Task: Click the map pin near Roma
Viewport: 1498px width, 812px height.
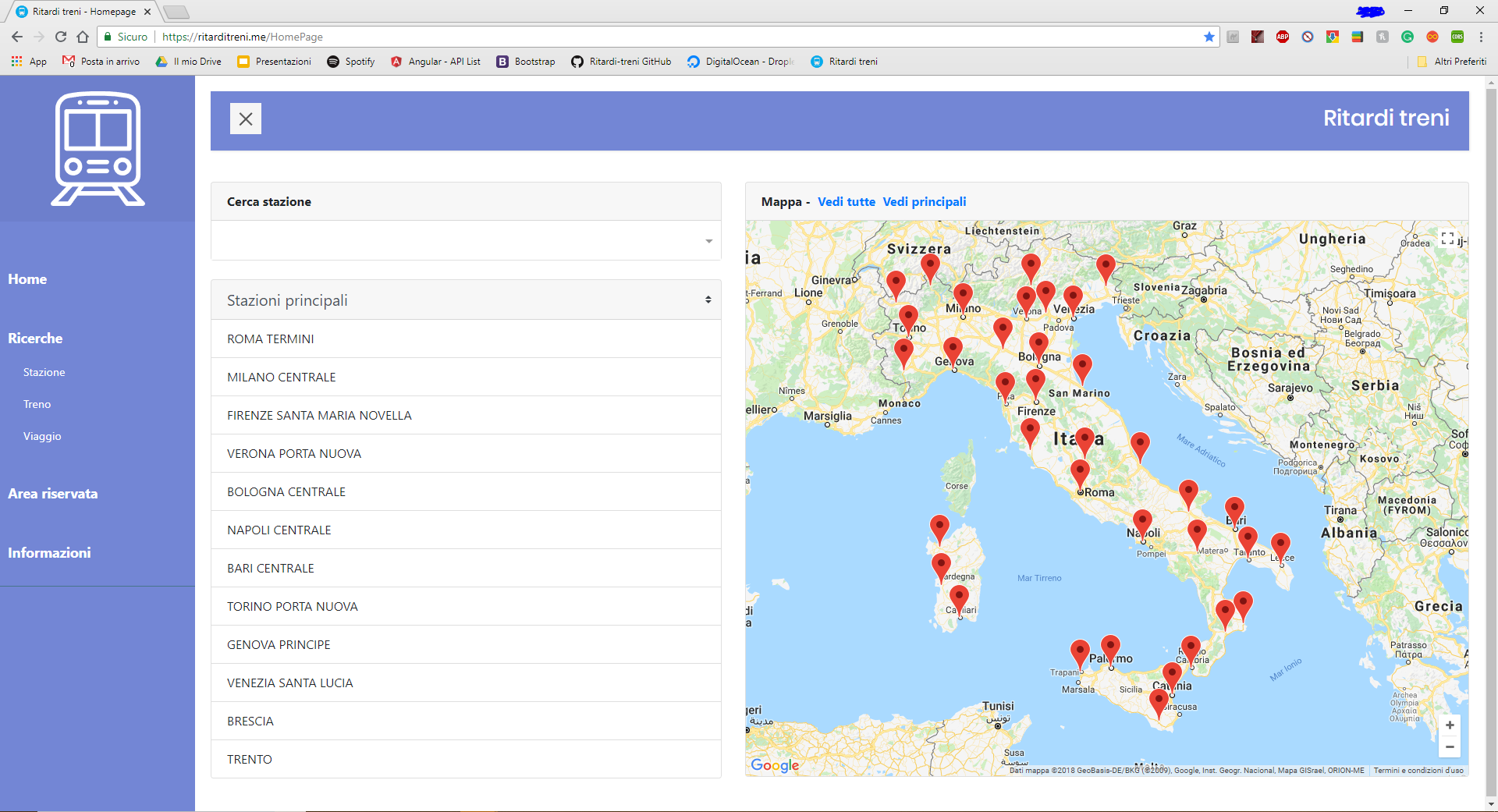Action: click(x=1080, y=474)
